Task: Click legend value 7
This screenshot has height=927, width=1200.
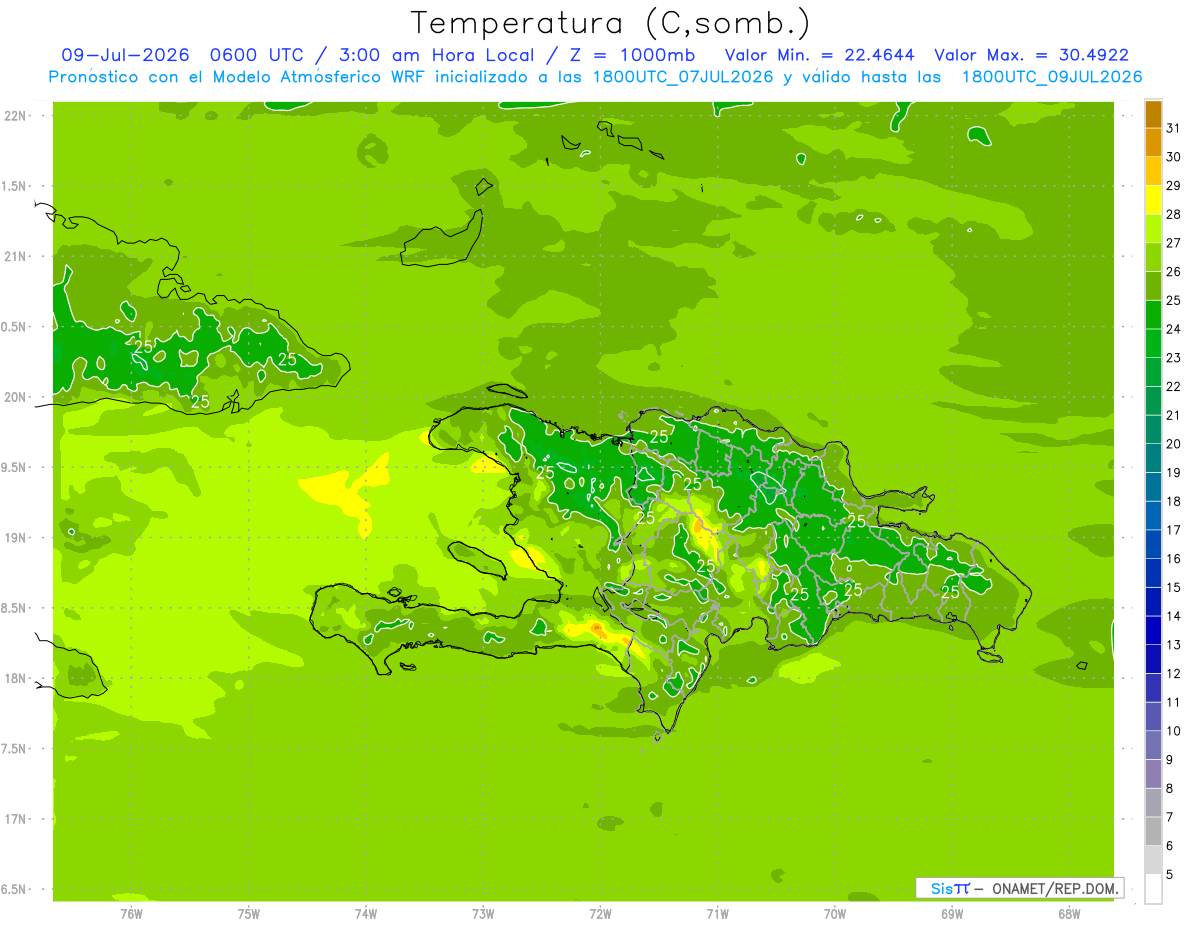Action: tap(1170, 817)
